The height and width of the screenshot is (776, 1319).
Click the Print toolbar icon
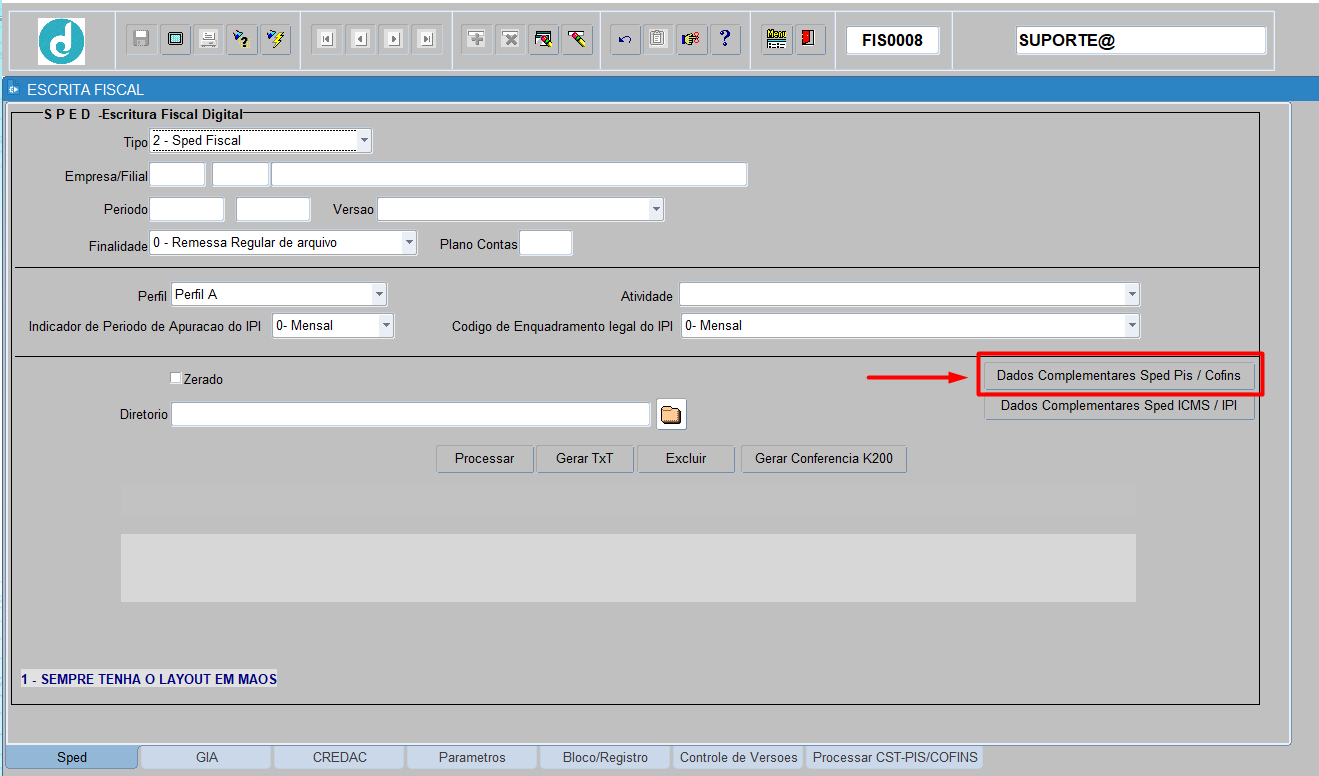(x=208, y=40)
